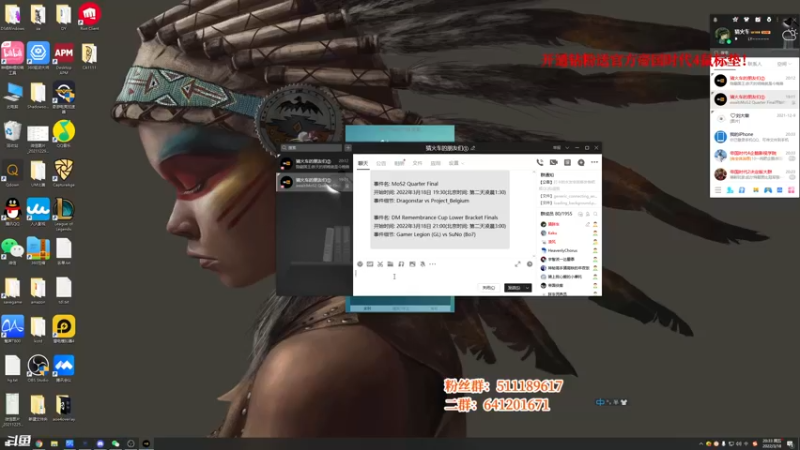The image size is (800, 450).
Task: Click the image icon in chat toolbar
Action: pyautogui.click(x=412, y=264)
